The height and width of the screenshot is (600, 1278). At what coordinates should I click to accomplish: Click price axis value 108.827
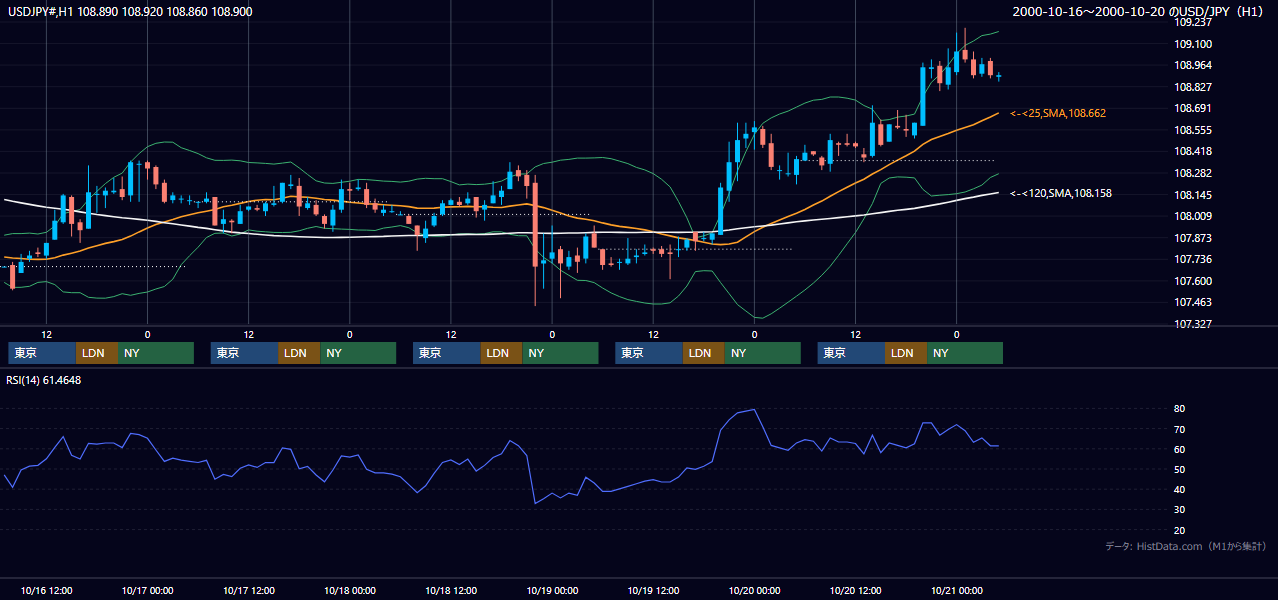tap(1194, 87)
